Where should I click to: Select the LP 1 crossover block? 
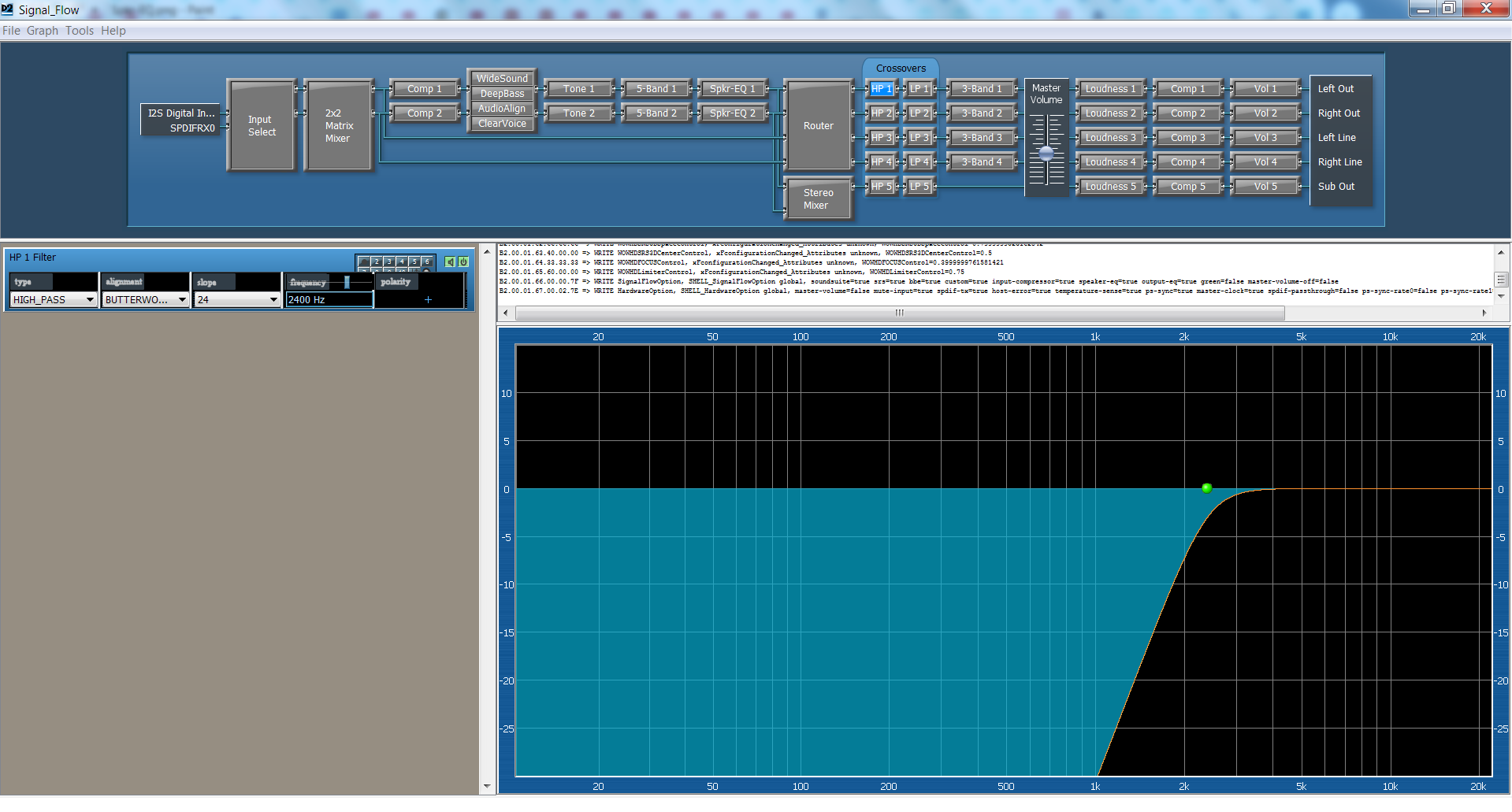[919, 89]
